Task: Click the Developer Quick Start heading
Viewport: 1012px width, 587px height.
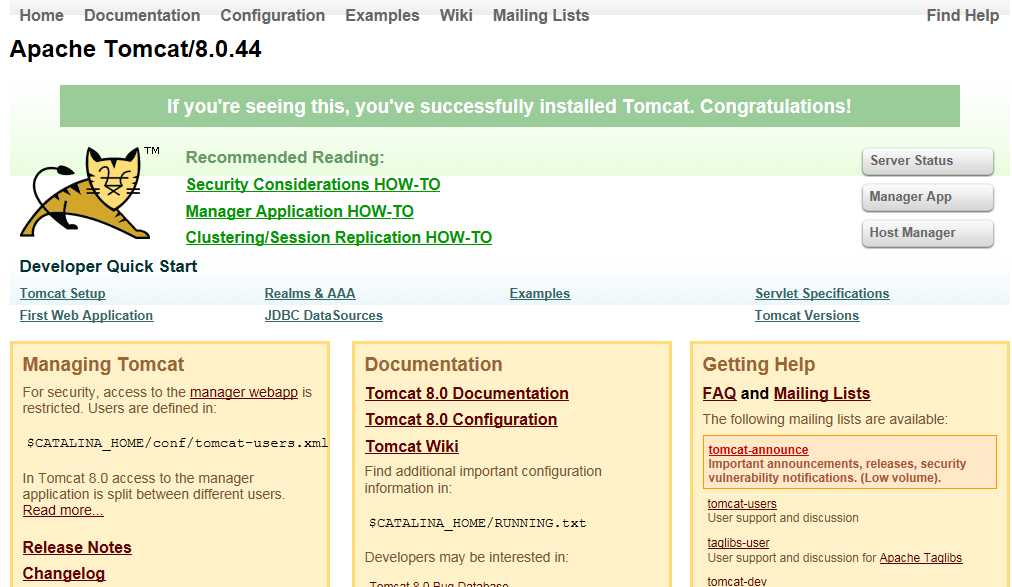Action: click(108, 266)
